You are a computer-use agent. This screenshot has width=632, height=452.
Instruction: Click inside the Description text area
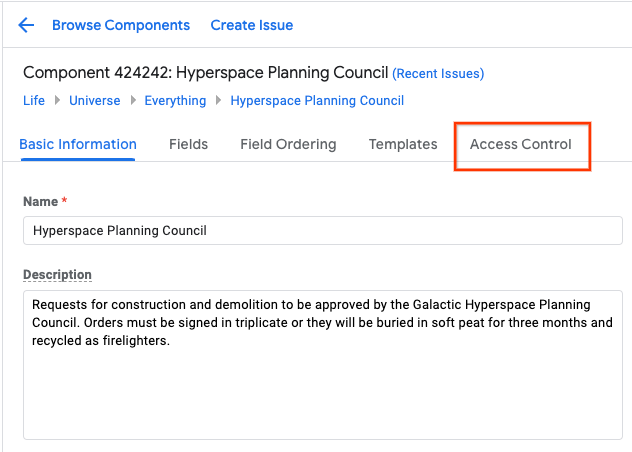[x=322, y=380]
